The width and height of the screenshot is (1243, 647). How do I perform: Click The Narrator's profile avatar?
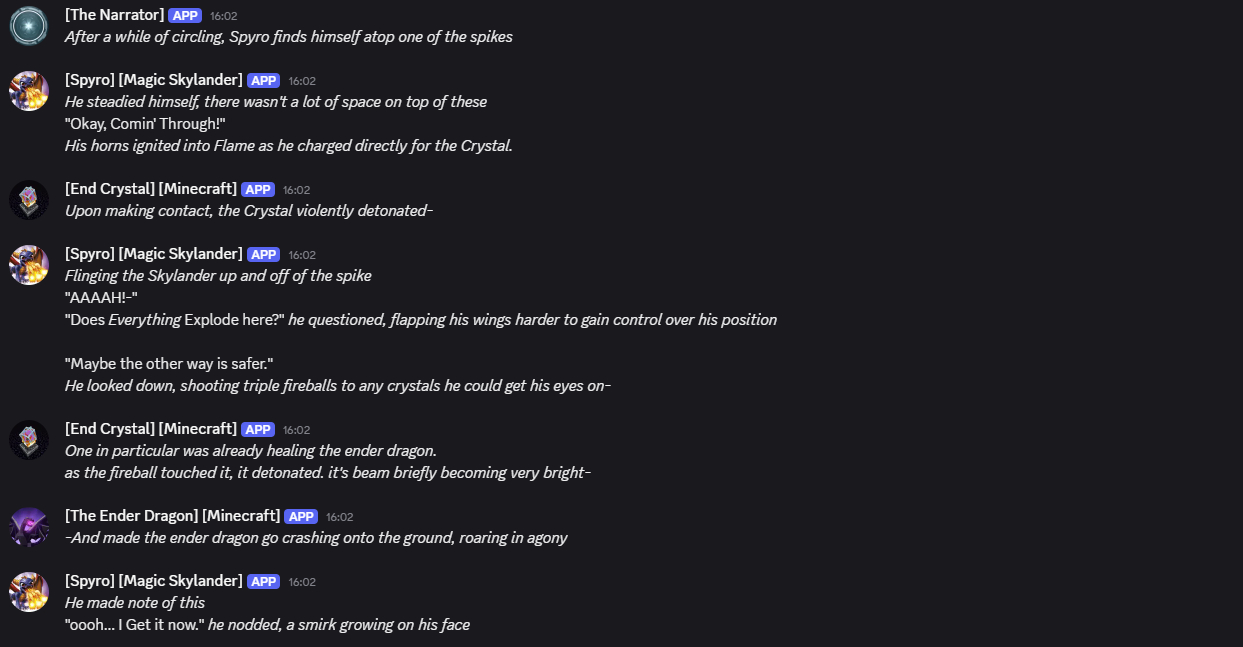pos(29,25)
